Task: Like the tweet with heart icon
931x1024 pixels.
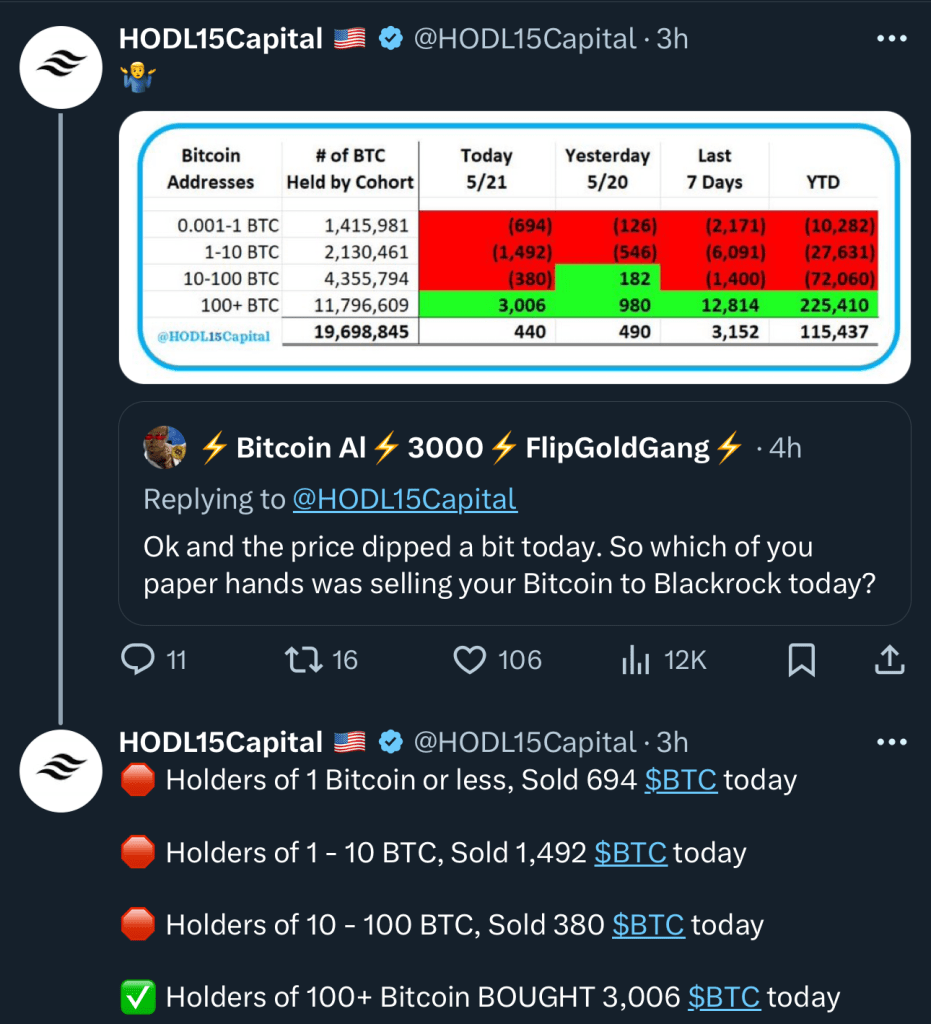Action: (470, 659)
